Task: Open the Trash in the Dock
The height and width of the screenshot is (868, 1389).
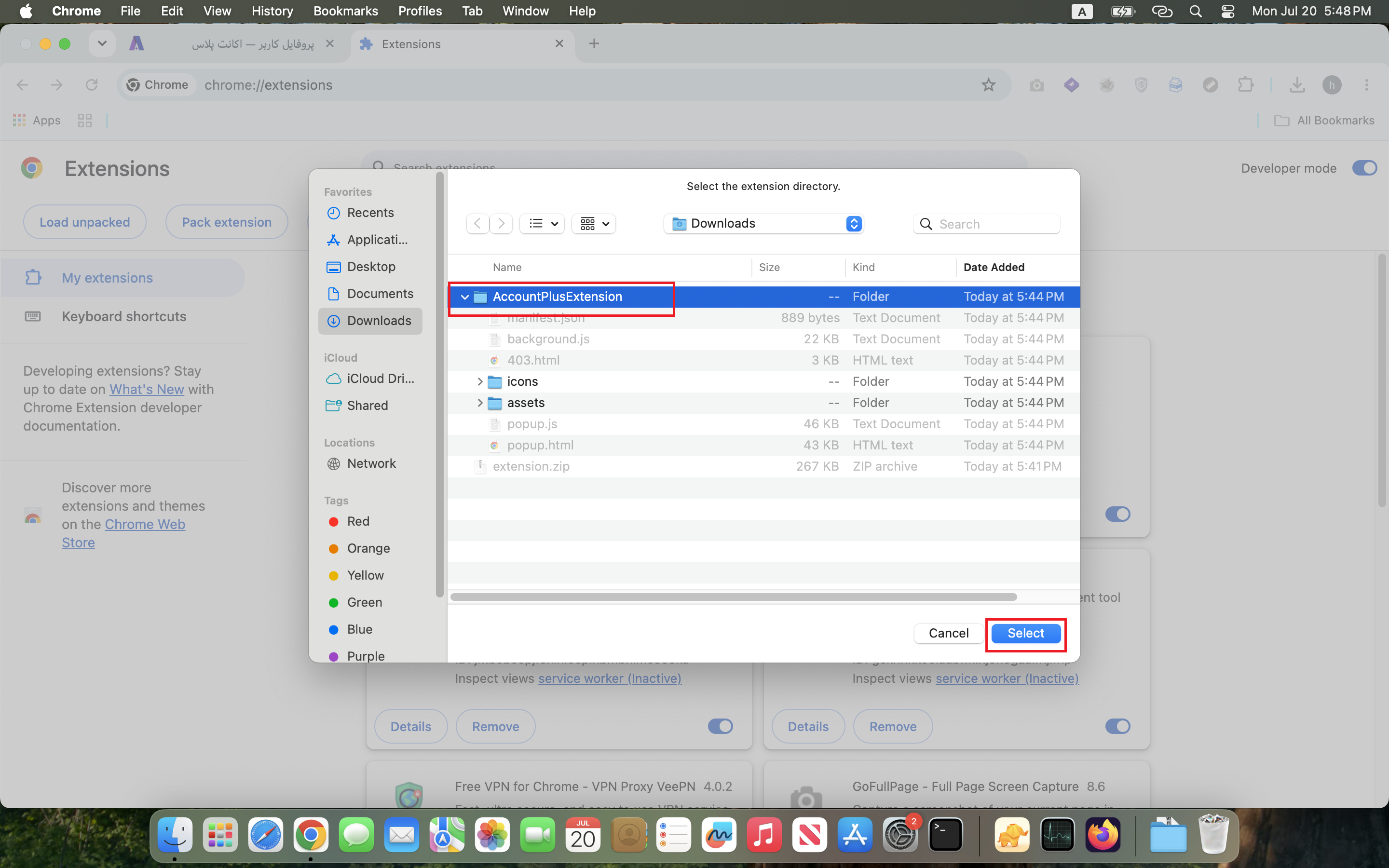Action: click(1214, 835)
